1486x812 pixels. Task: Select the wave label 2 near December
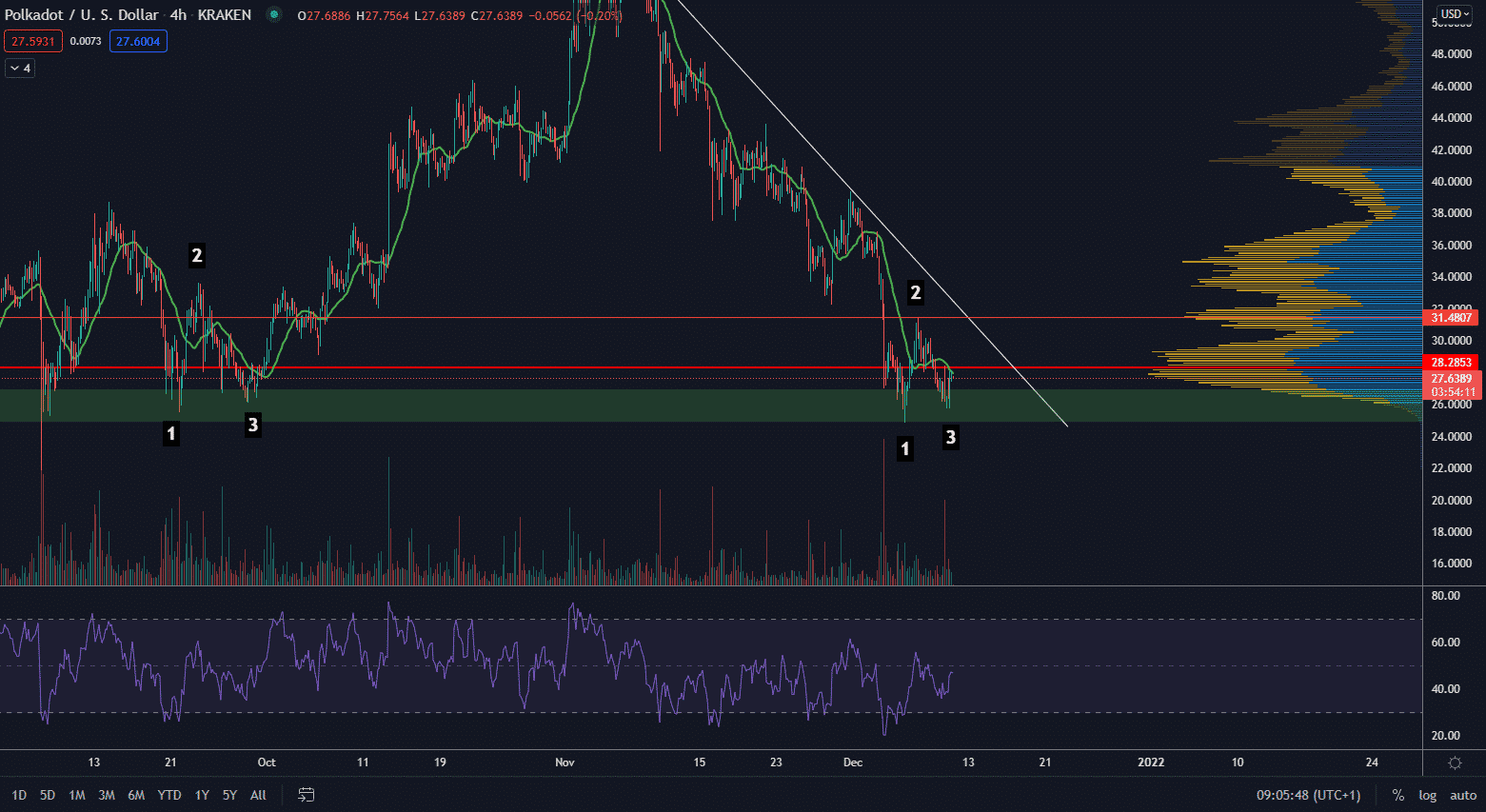tap(915, 293)
